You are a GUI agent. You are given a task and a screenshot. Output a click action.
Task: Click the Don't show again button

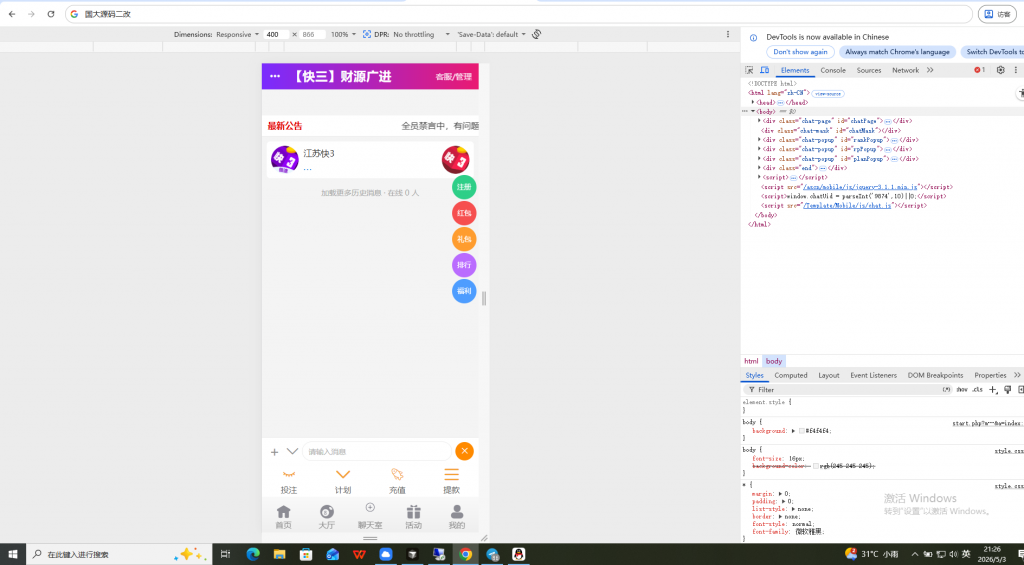800,52
